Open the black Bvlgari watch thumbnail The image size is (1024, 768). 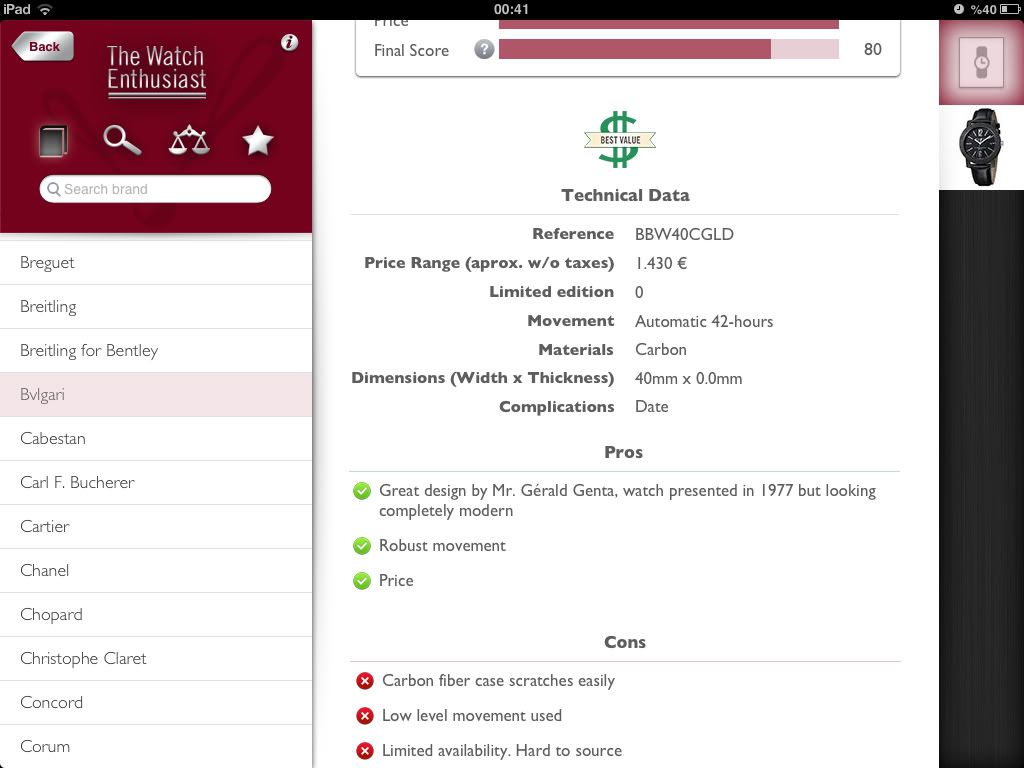point(981,148)
